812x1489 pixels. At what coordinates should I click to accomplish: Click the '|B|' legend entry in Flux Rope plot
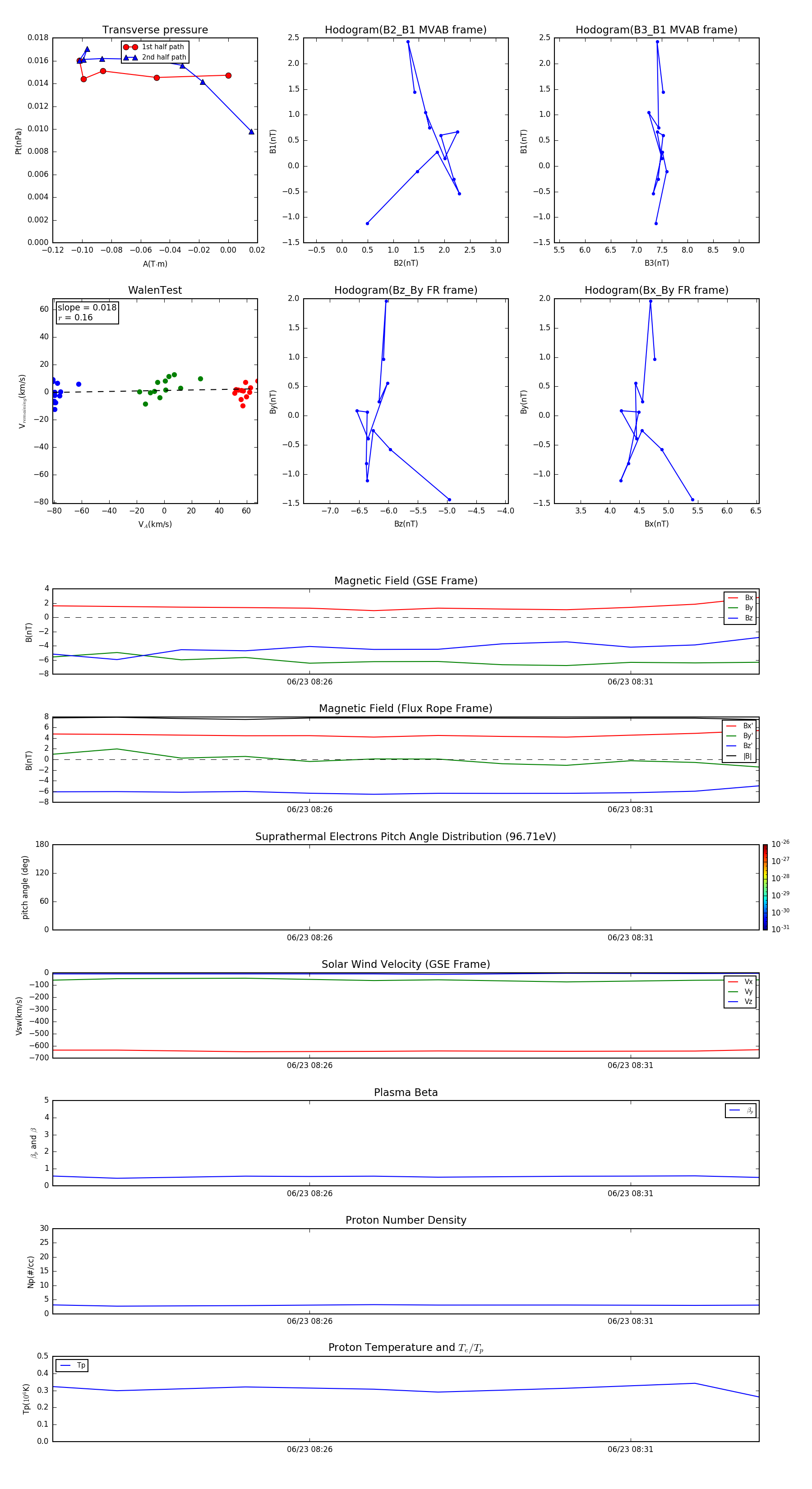click(x=739, y=756)
